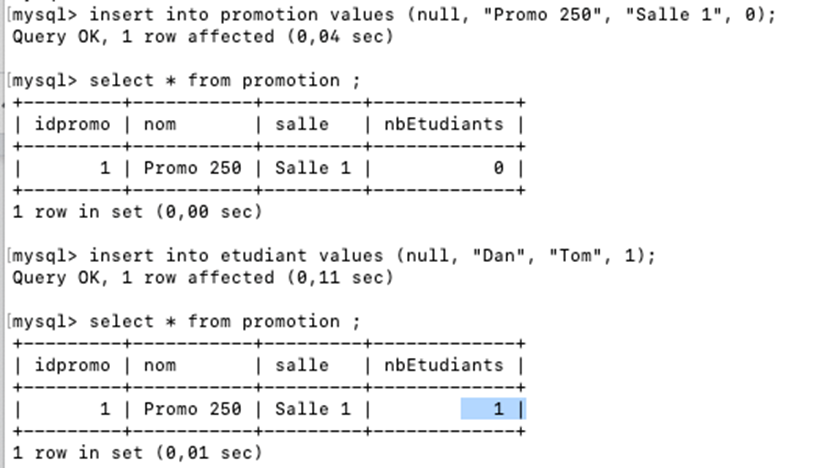This screenshot has height=468, width=820.
Task: Click the nbEtudiants header in second table
Action: tap(443, 366)
